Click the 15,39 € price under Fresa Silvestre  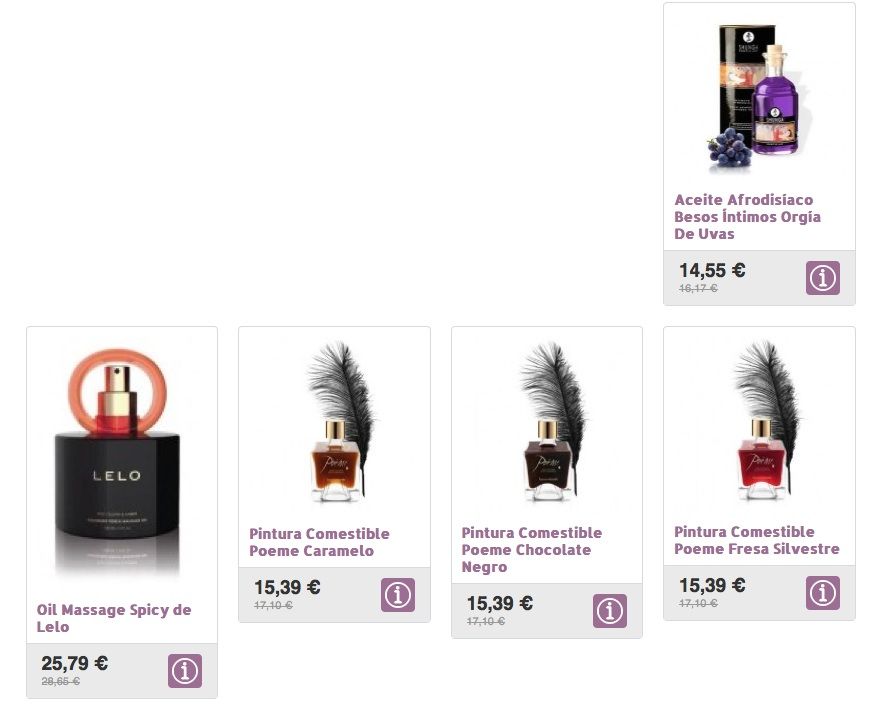pyautogui.click(x=712, y=585)
